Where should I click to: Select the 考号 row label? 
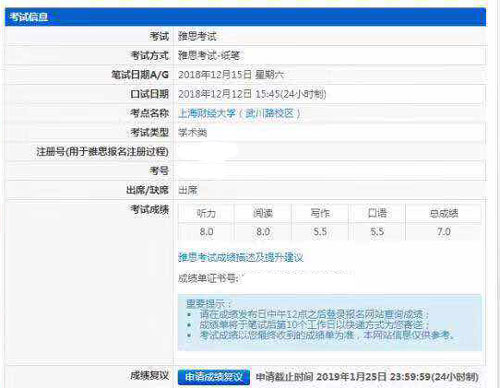[x=159, y=171]
